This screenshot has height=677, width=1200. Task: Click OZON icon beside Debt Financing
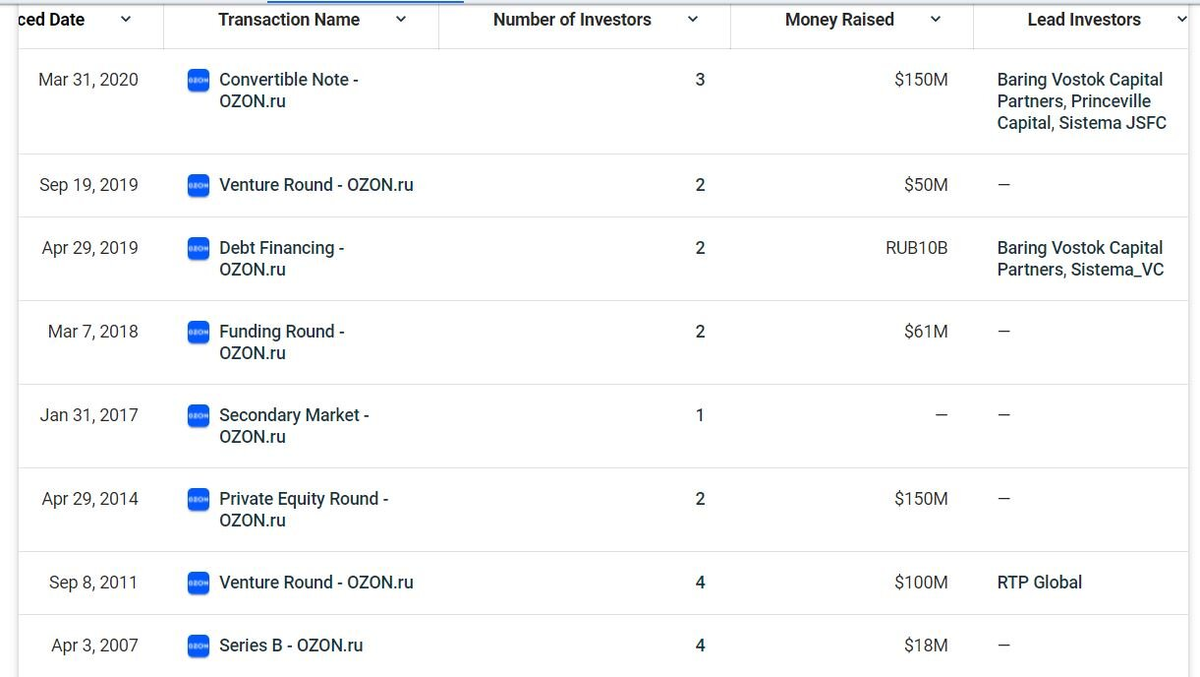(199, 249)
